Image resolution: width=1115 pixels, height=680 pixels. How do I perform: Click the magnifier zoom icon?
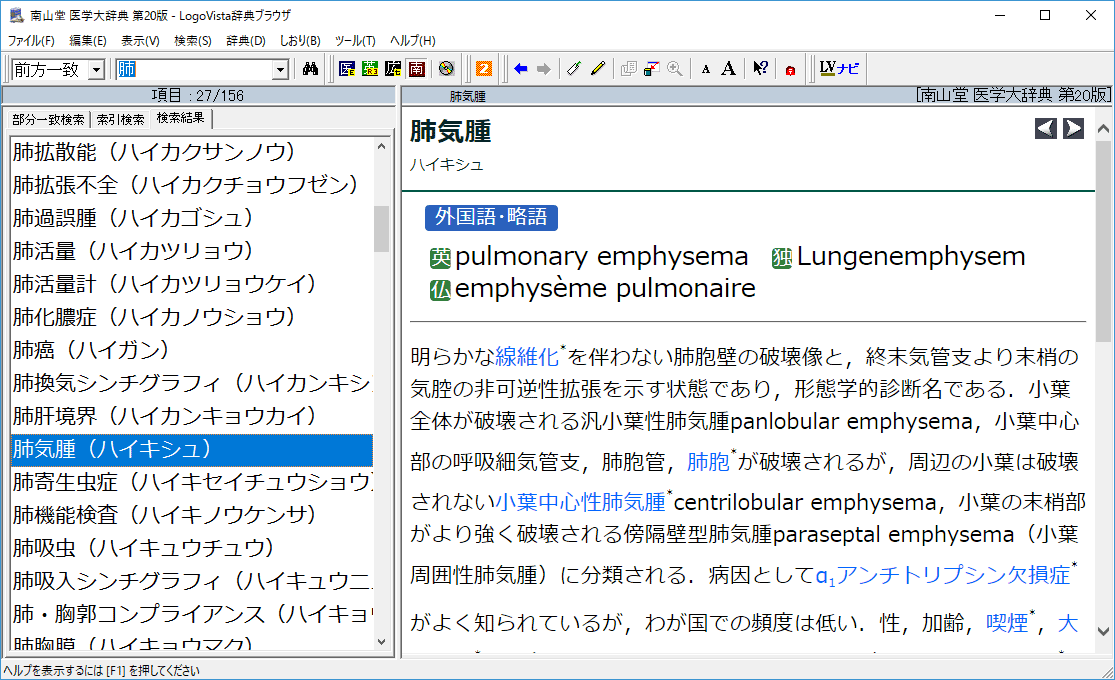[675, 69]
